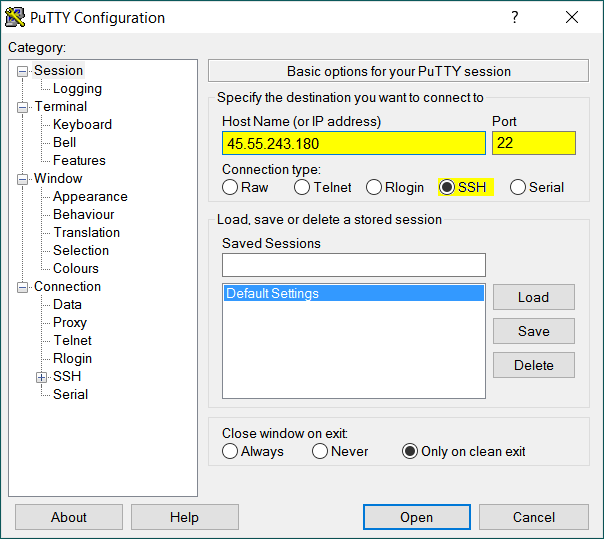
Task: Open the Proxy settings category
Action: pyautogui.click(x=70, y=322)
